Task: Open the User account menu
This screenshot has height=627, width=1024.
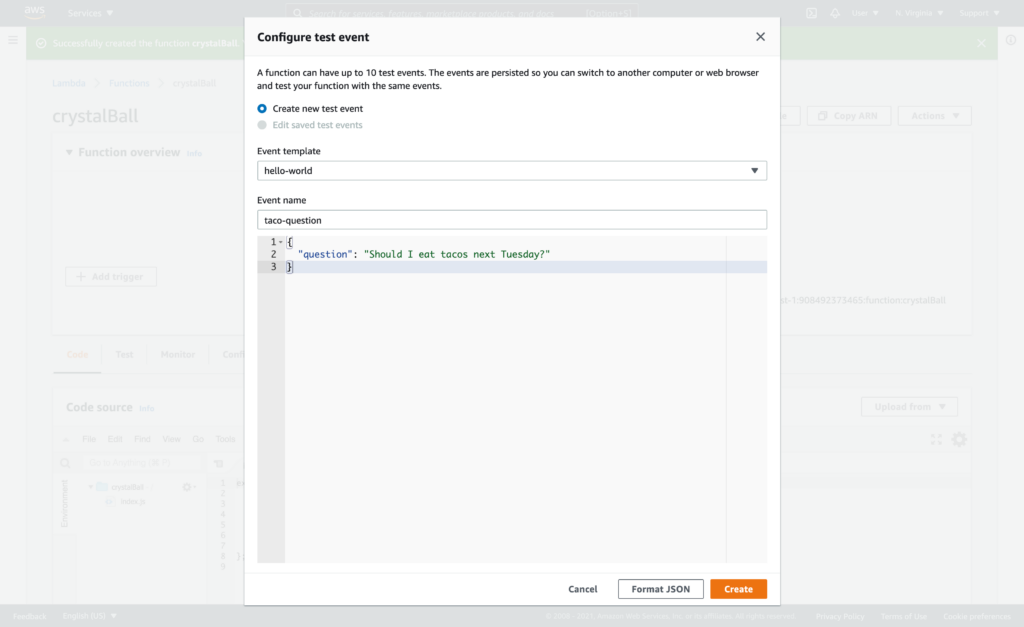Action: coord(865,13)
